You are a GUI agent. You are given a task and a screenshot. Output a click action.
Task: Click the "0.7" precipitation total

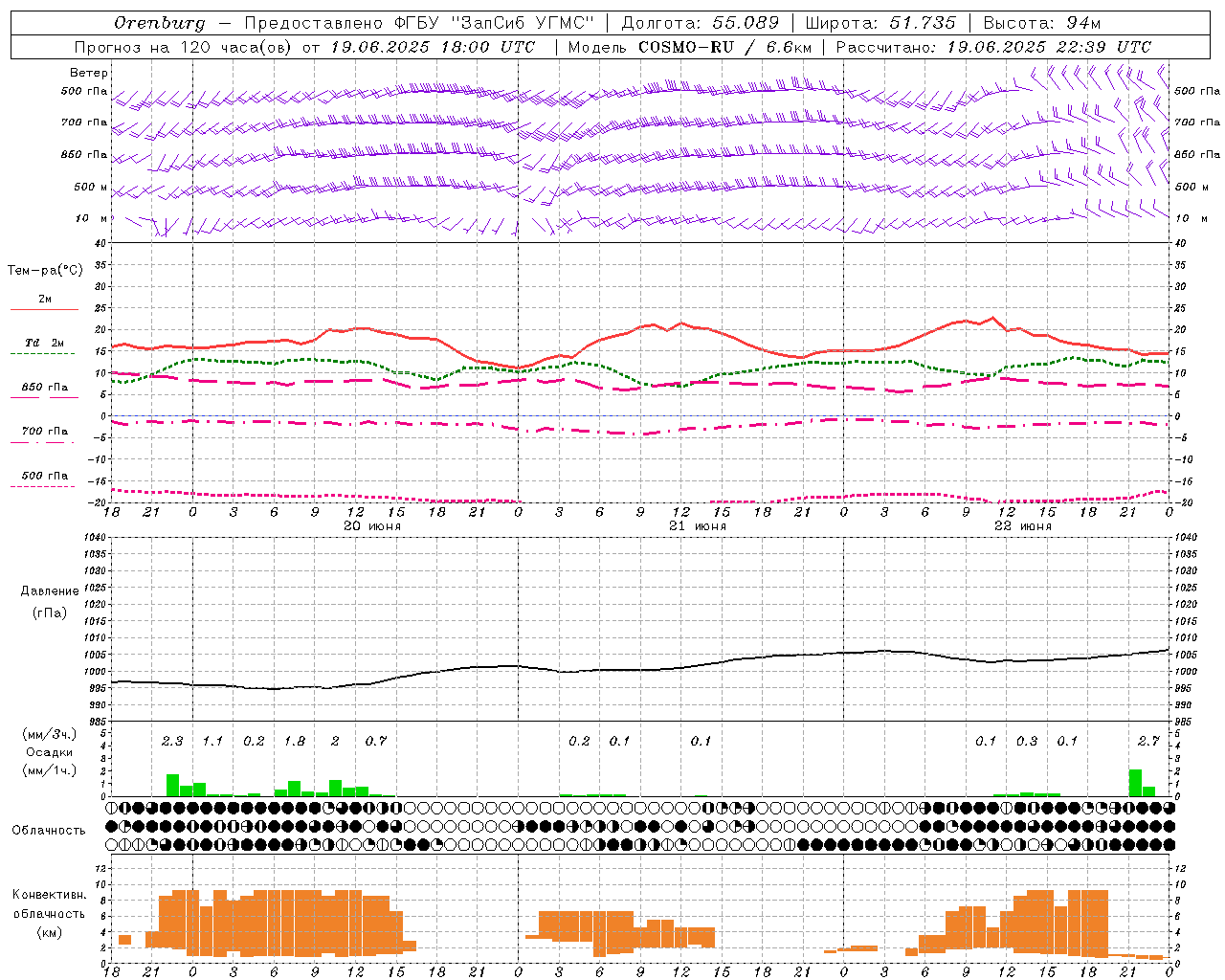coord(376,741)
